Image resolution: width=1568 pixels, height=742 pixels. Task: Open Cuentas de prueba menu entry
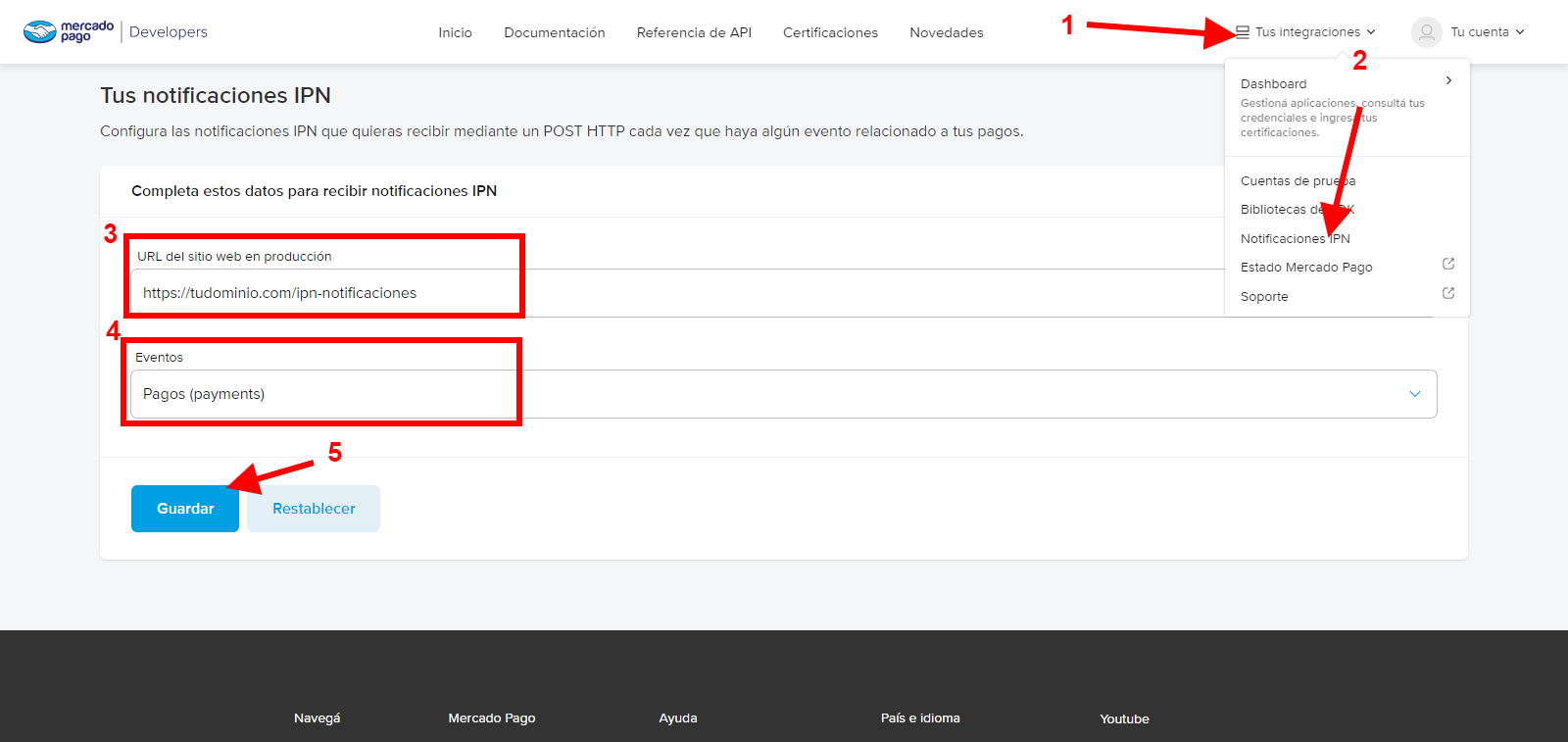(x=1298, y=181)
